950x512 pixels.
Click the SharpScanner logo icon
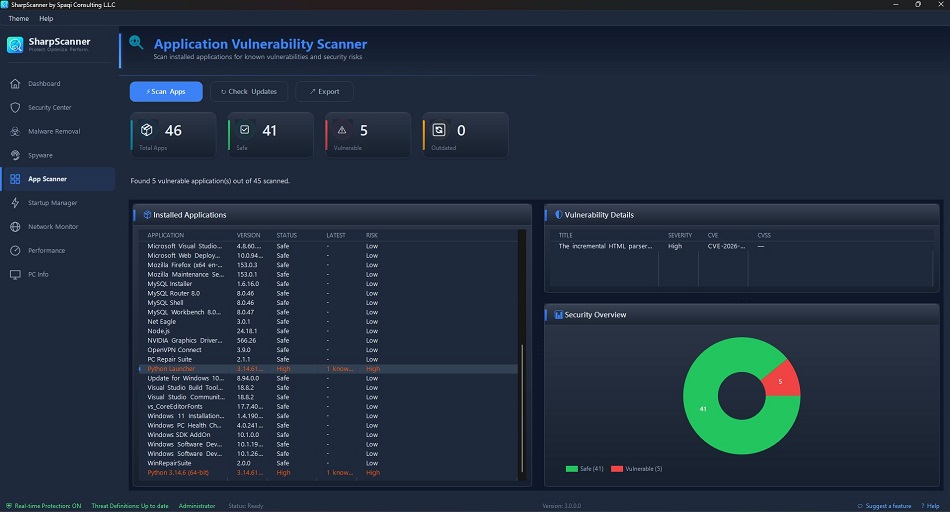15,45
